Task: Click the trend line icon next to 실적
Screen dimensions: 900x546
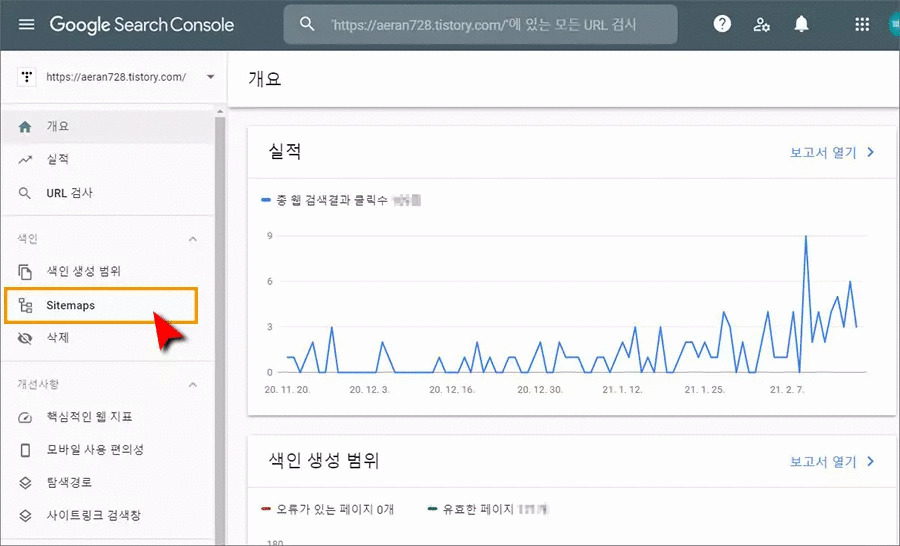Action: 25,160
